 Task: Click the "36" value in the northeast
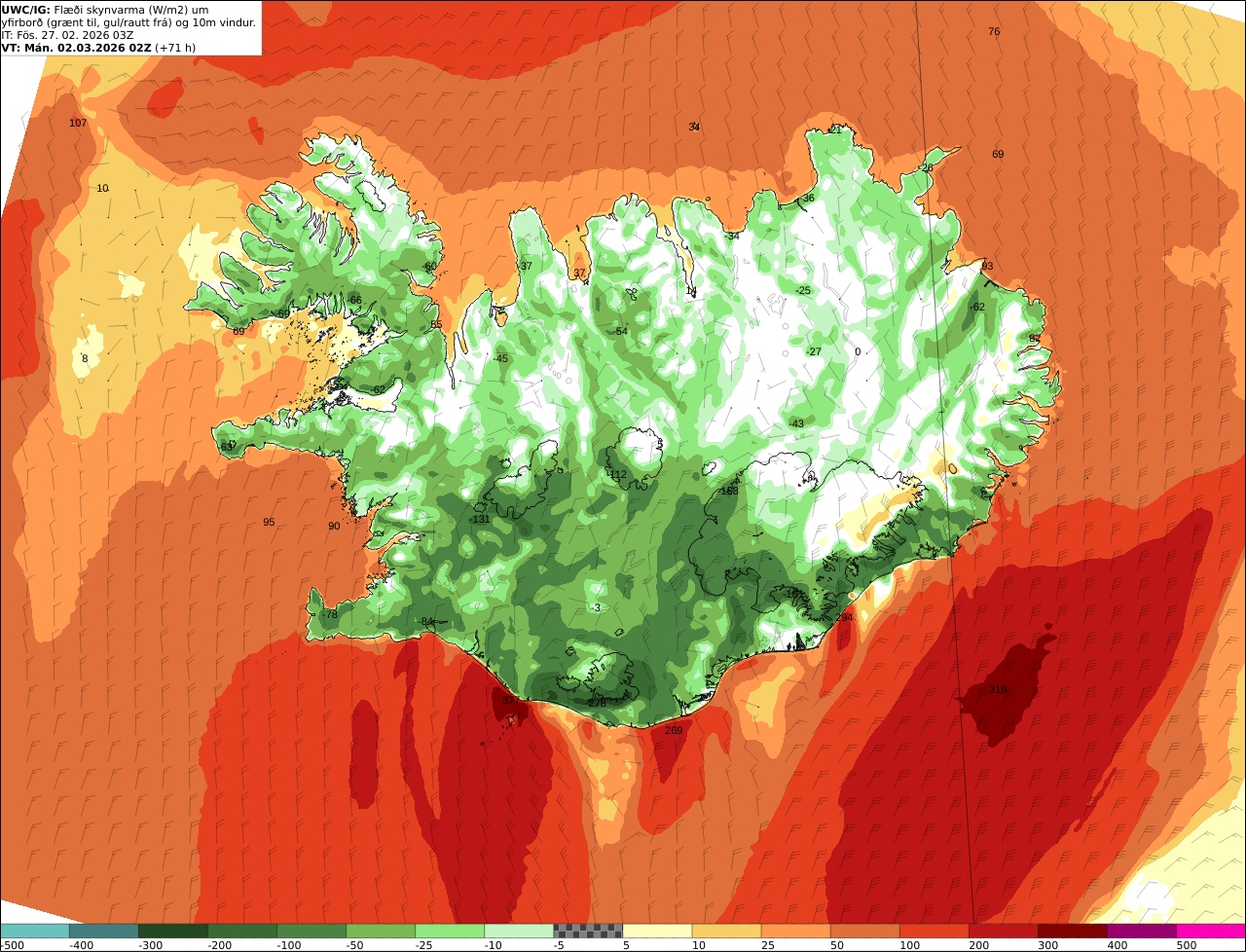coord(808,198)
